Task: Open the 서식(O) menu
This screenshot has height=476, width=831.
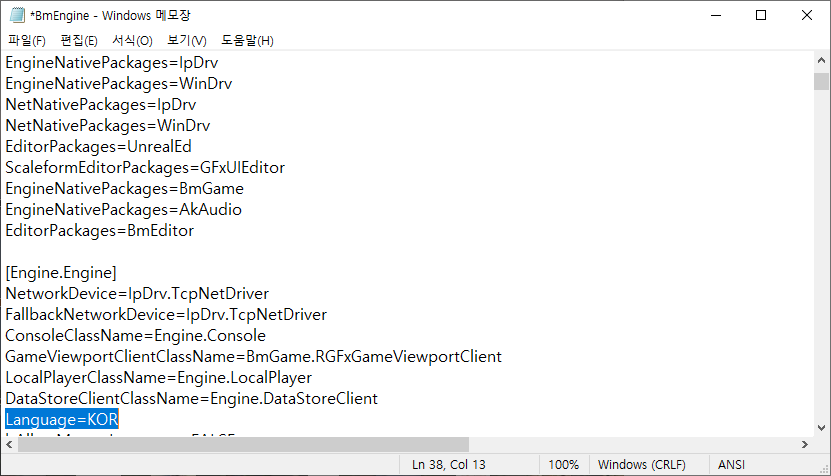Action: pyautogui.click(x=132, y=41)
